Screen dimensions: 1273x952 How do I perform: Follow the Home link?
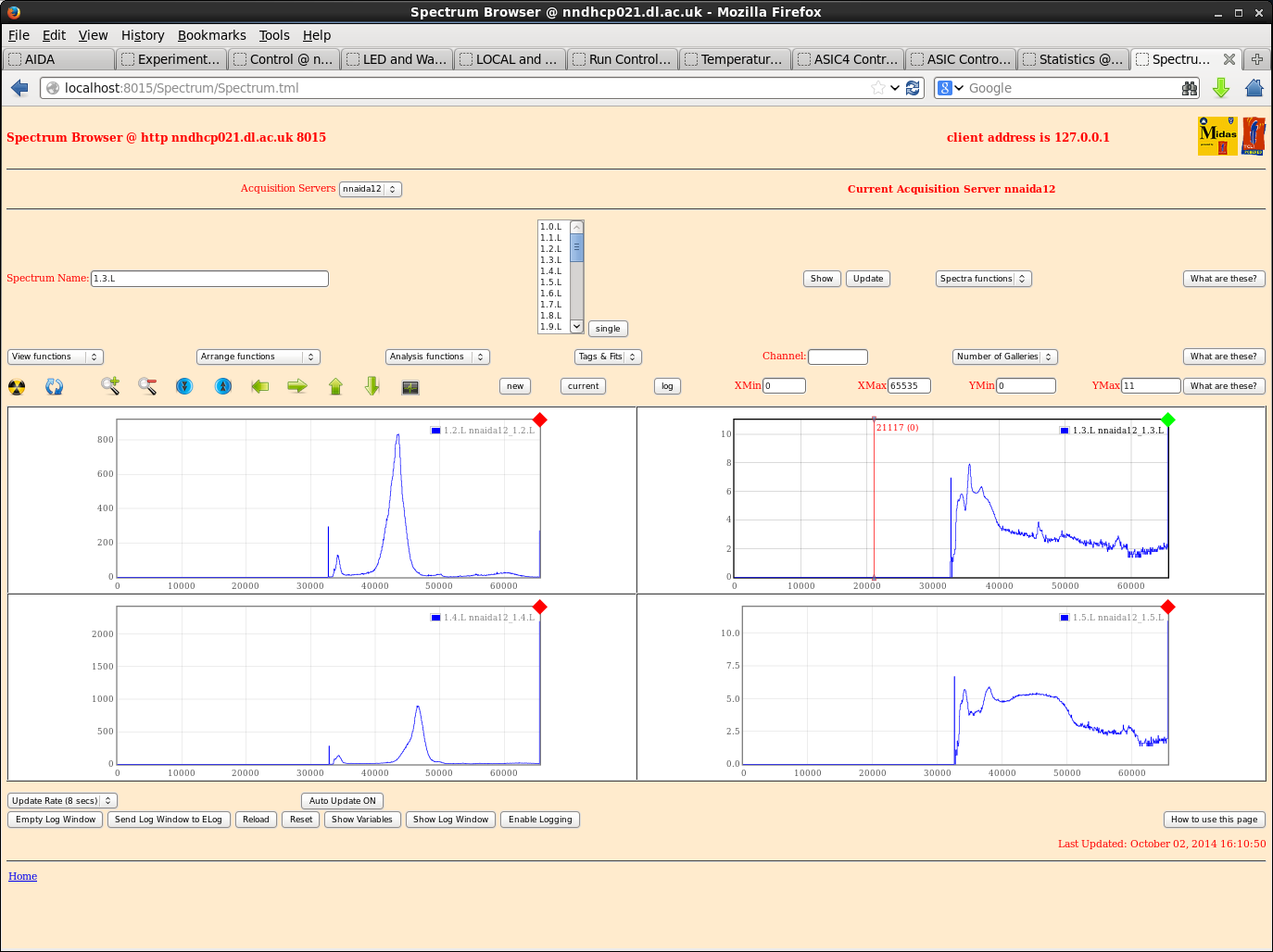(22, 876)
